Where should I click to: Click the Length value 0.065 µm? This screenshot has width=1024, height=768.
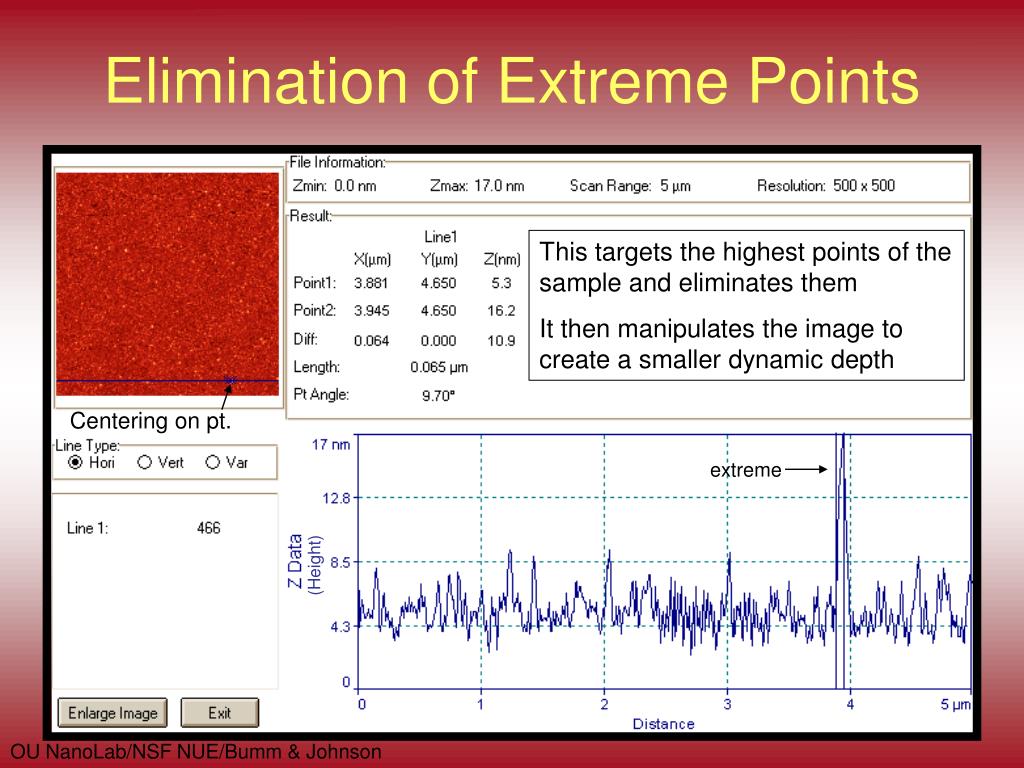pos(439,368)
